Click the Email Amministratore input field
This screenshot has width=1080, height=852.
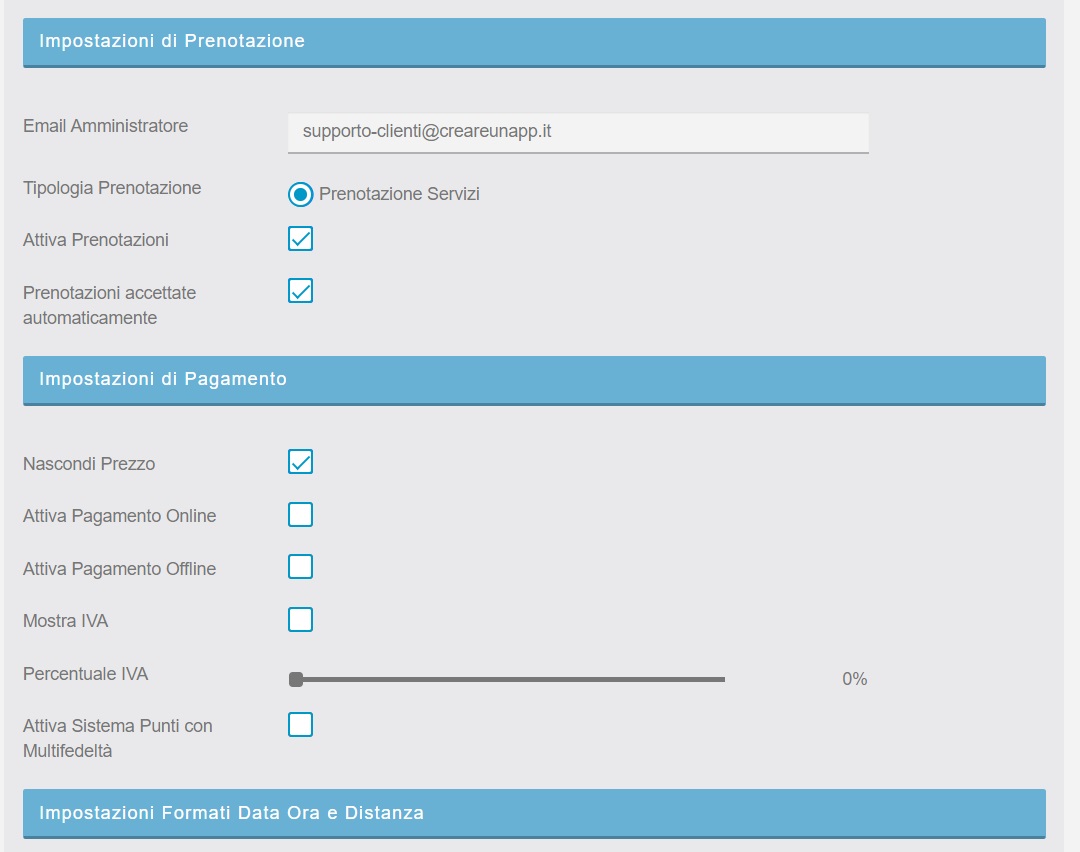578,132
